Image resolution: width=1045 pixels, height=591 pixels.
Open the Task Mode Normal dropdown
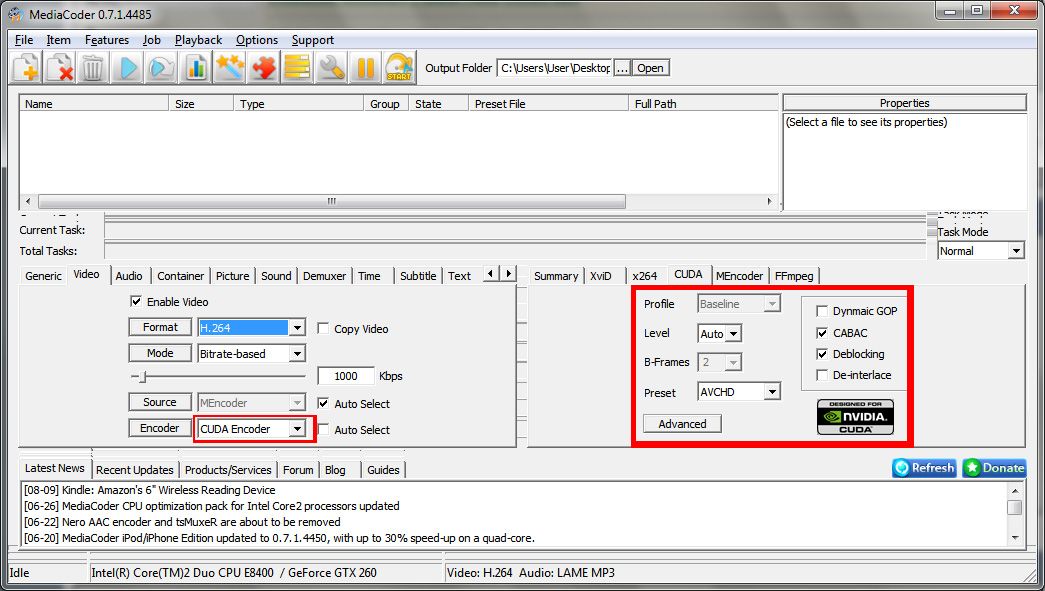[1016, 251]
